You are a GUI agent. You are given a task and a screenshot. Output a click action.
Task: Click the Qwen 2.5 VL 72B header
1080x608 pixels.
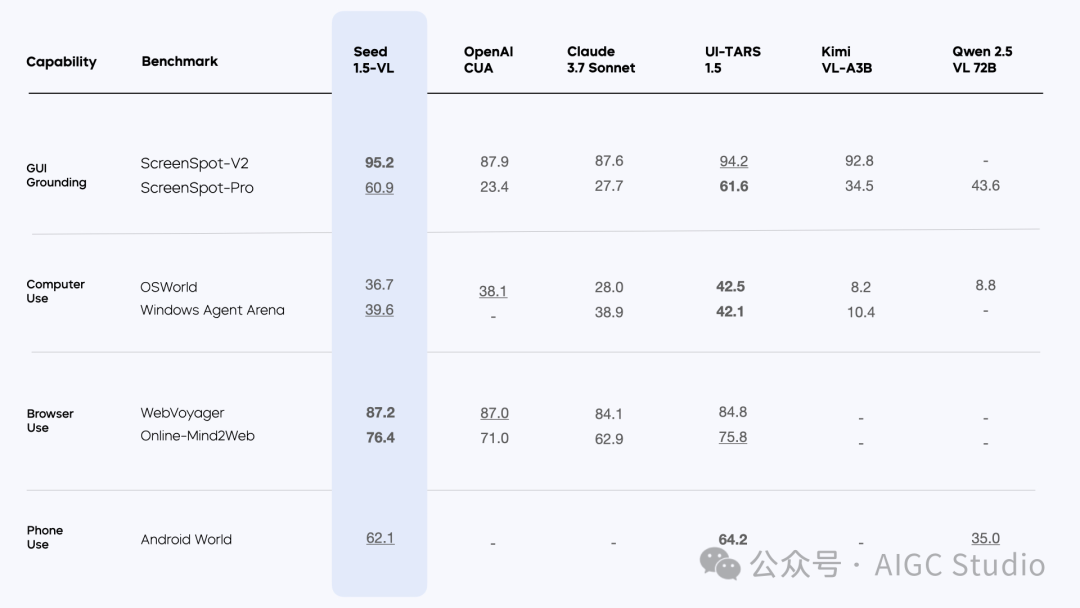point(982,60)
